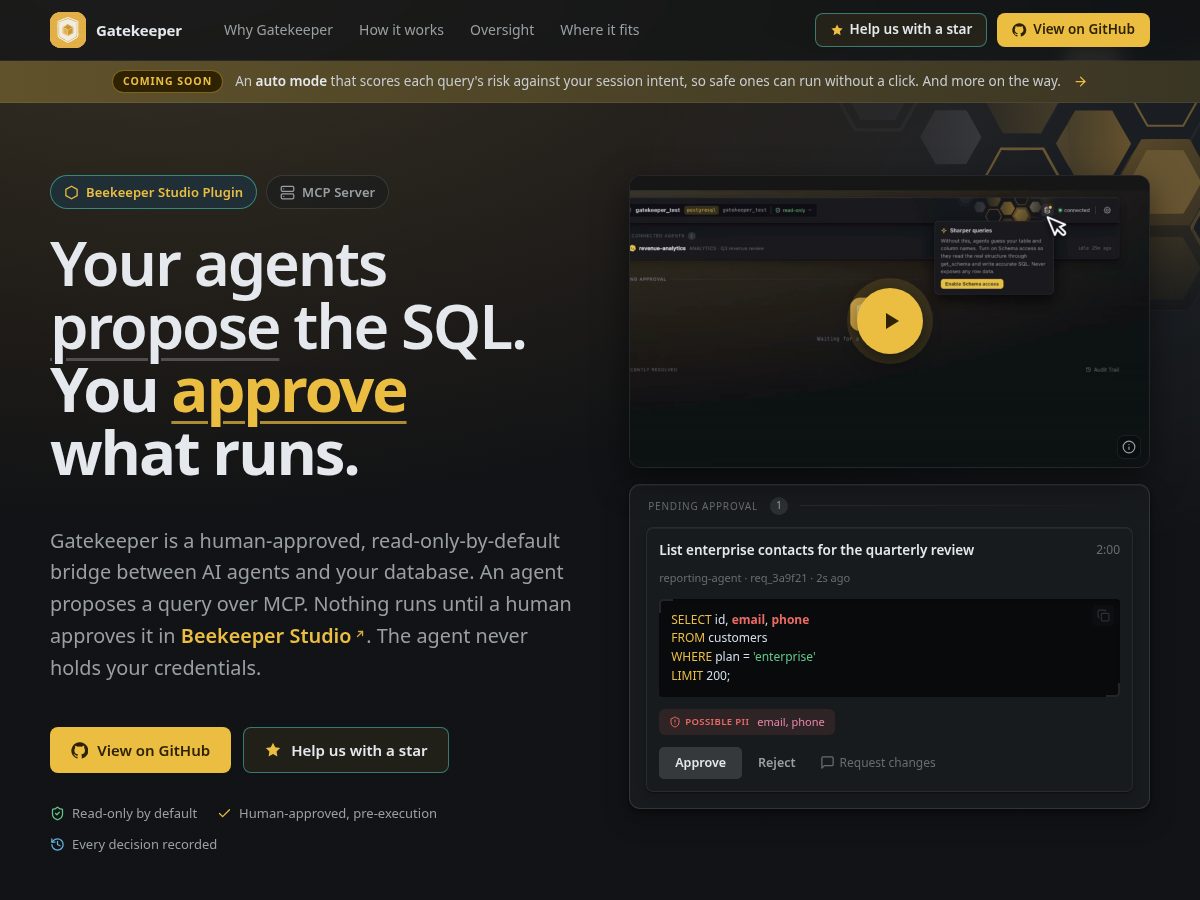Click the Every decision recorded text
The height and width of the screenshot is (900, 1200).
144,844
